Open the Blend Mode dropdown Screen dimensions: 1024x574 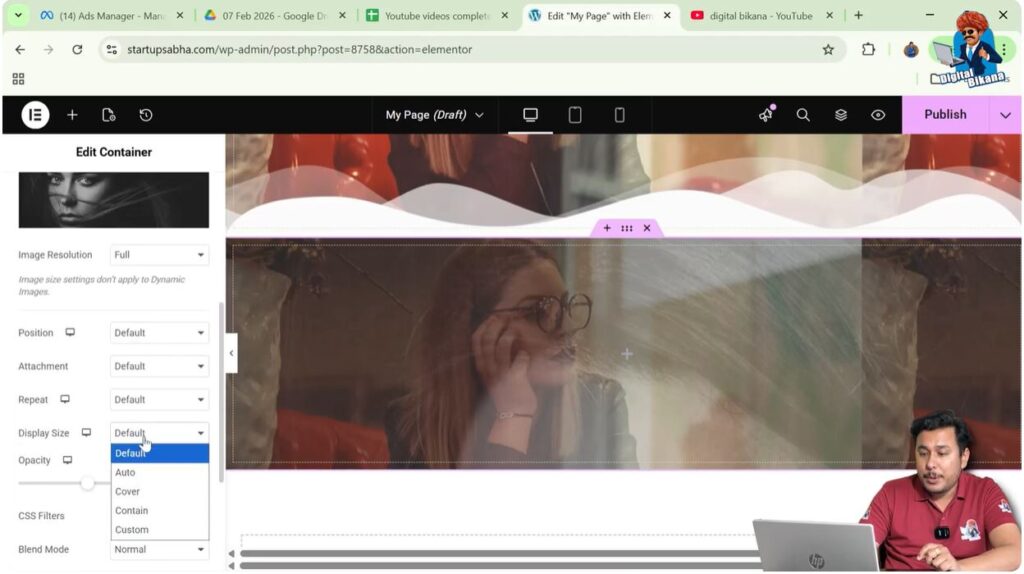click(x=159, y=549)
